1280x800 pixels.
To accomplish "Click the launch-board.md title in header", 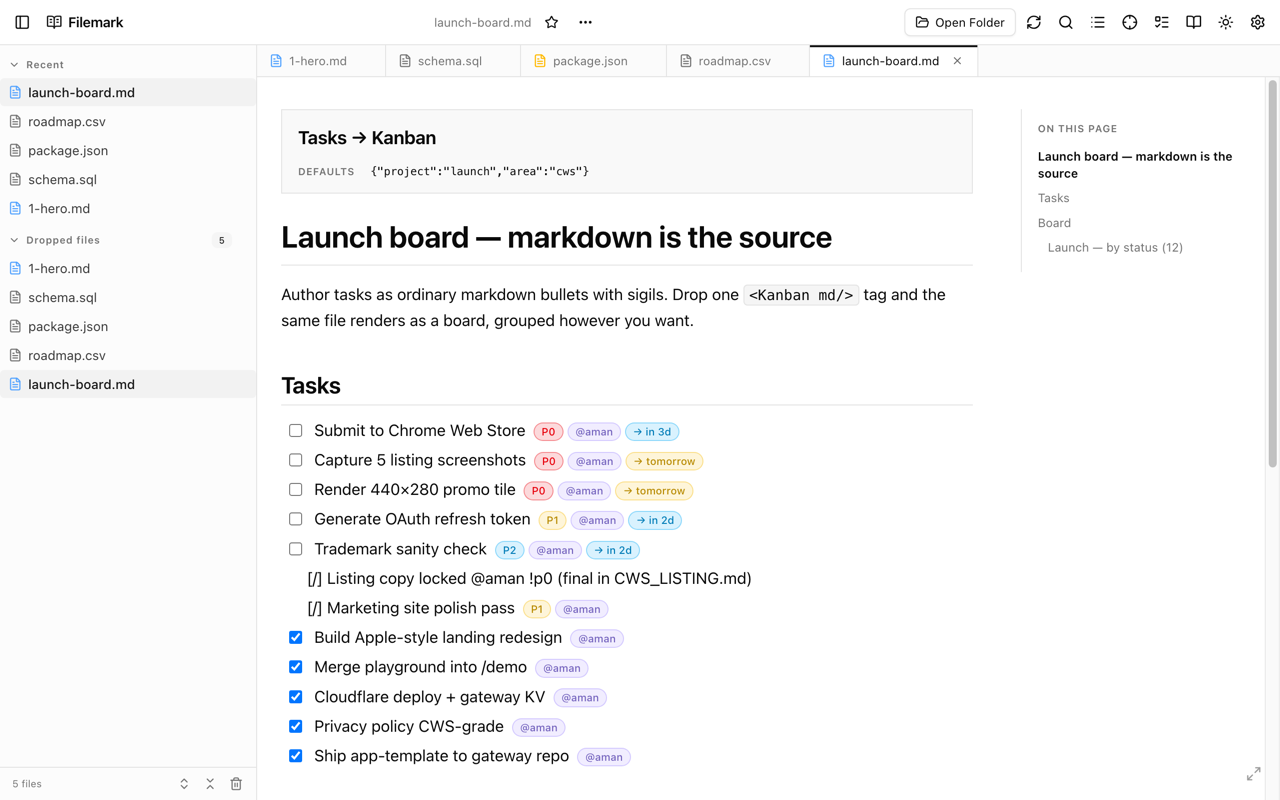I will coord(482,22).
